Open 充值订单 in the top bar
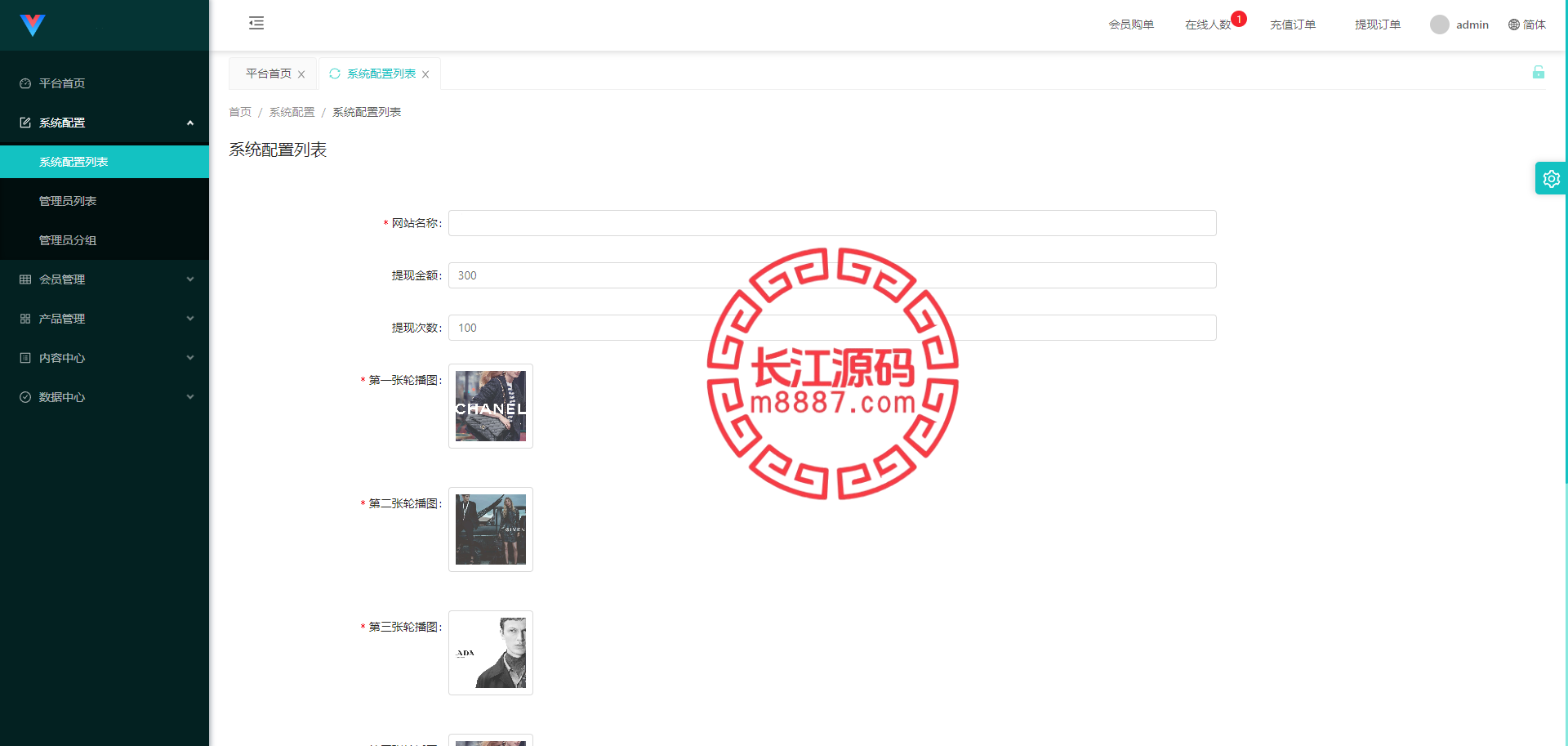This screenshot has width=1568, height=746. click(1293, 25)
